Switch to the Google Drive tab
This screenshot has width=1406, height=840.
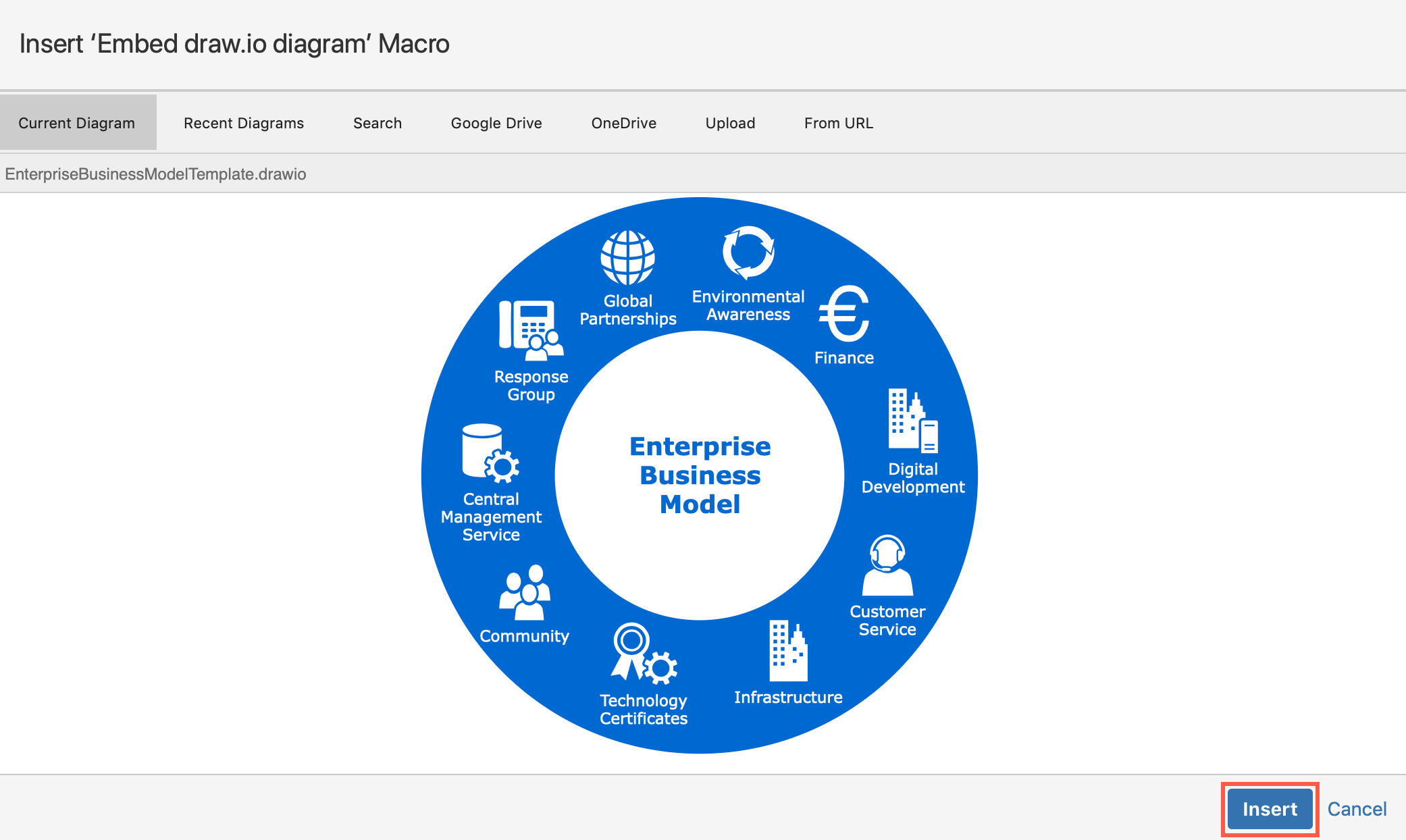(496, 122)
